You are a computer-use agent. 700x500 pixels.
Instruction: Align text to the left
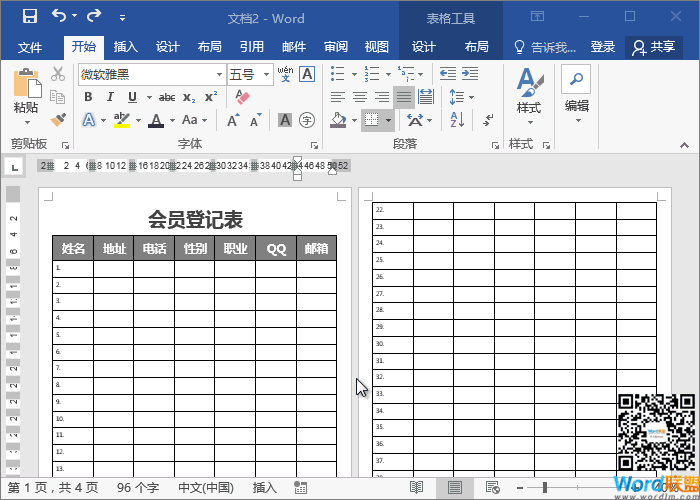tap(338, 97)
